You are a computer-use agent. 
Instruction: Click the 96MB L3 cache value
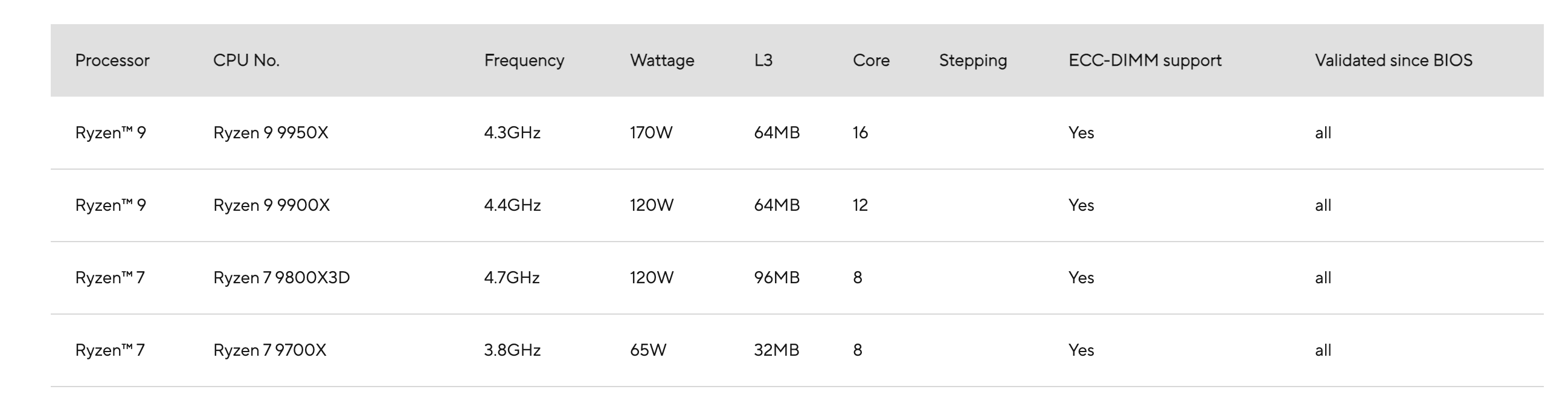[x=777, y=278]
